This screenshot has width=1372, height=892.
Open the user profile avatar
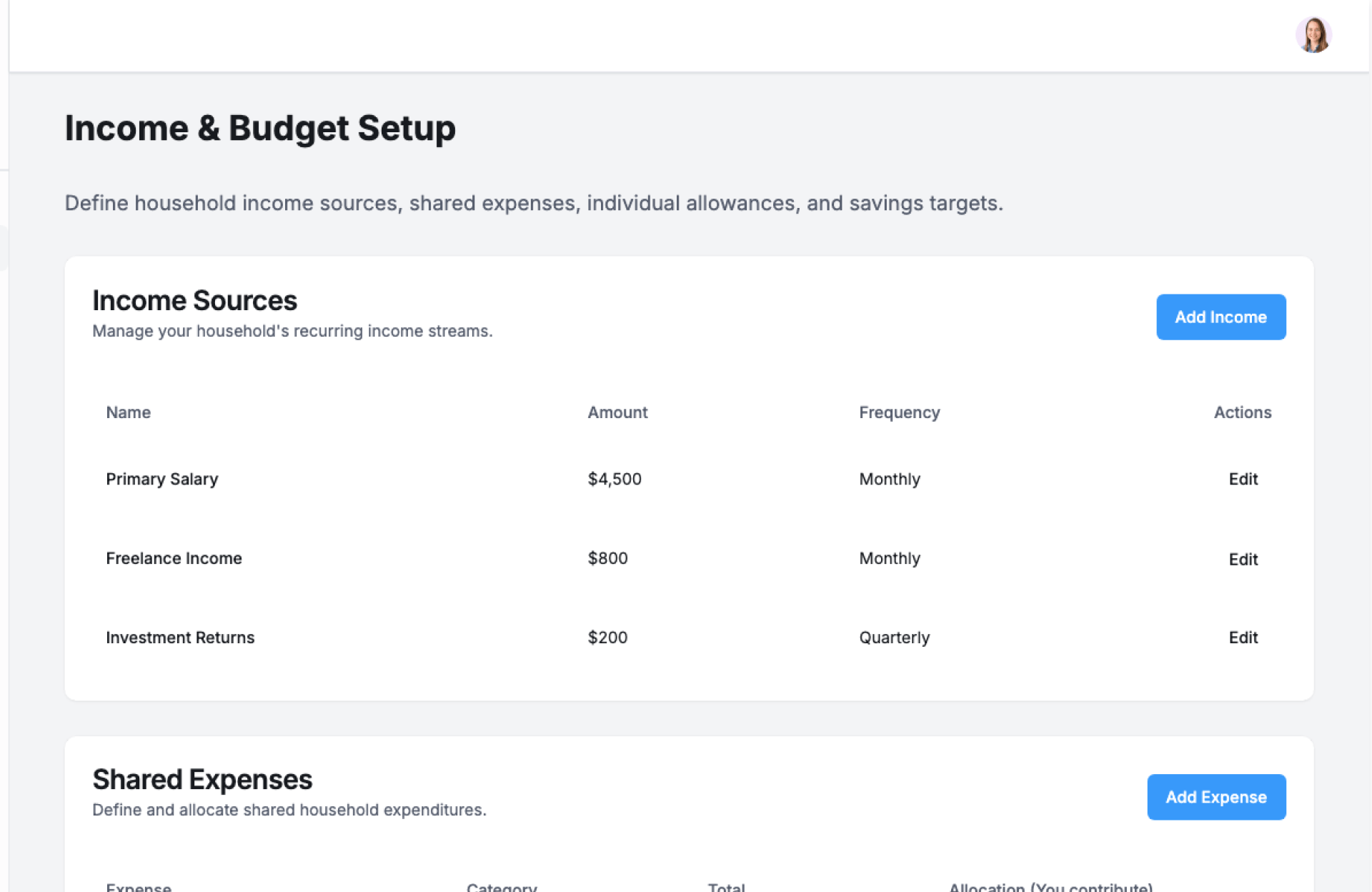(x=1313, y=35)
